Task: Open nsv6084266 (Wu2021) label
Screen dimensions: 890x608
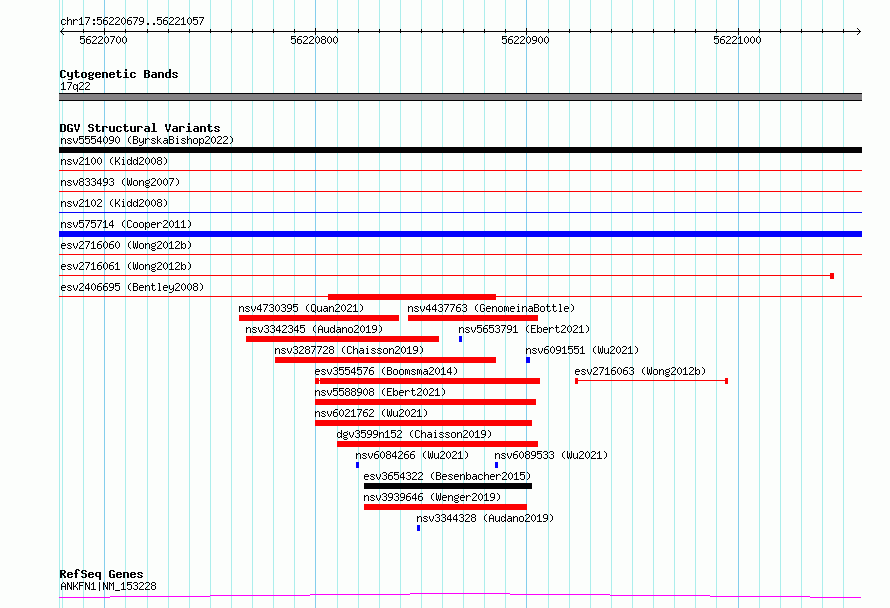Action: 412,455
